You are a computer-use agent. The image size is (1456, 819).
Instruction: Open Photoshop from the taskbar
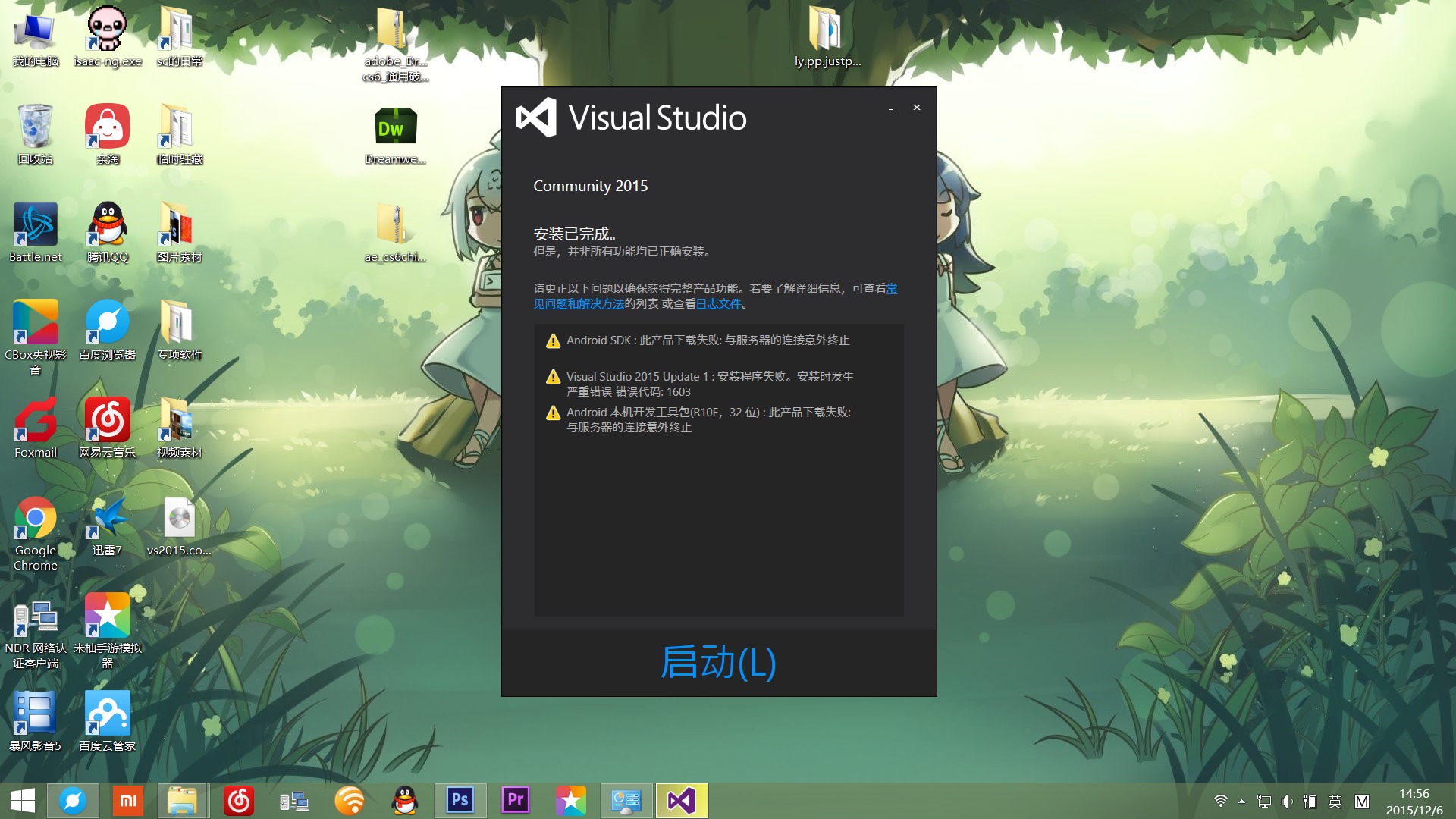tap(460, 801)
